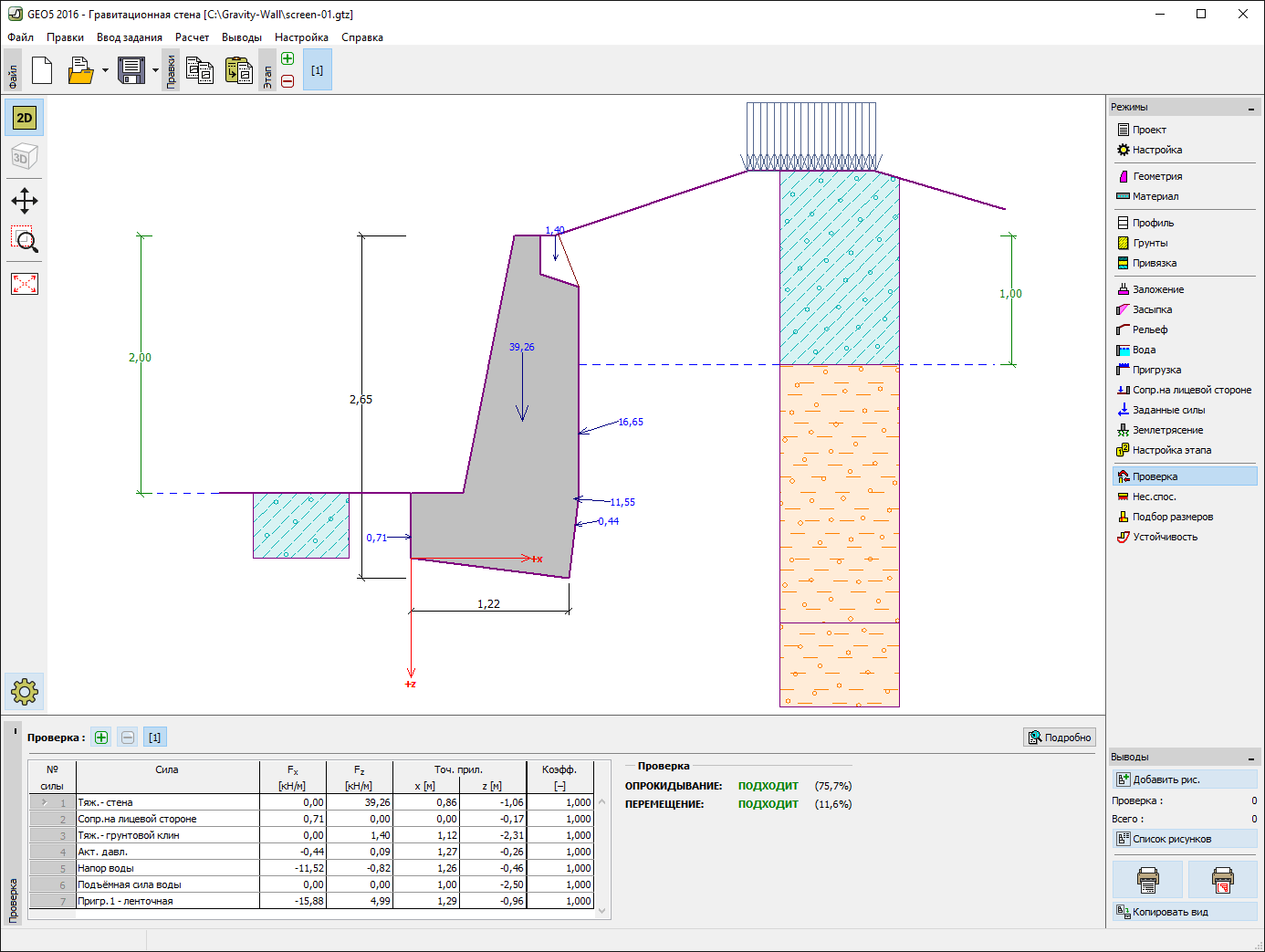Click the Save diskette icon

click(x=131, y=70)
